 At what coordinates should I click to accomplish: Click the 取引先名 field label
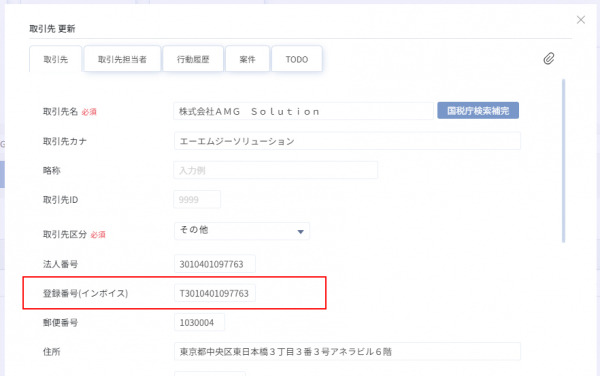[x=60, y=111]
